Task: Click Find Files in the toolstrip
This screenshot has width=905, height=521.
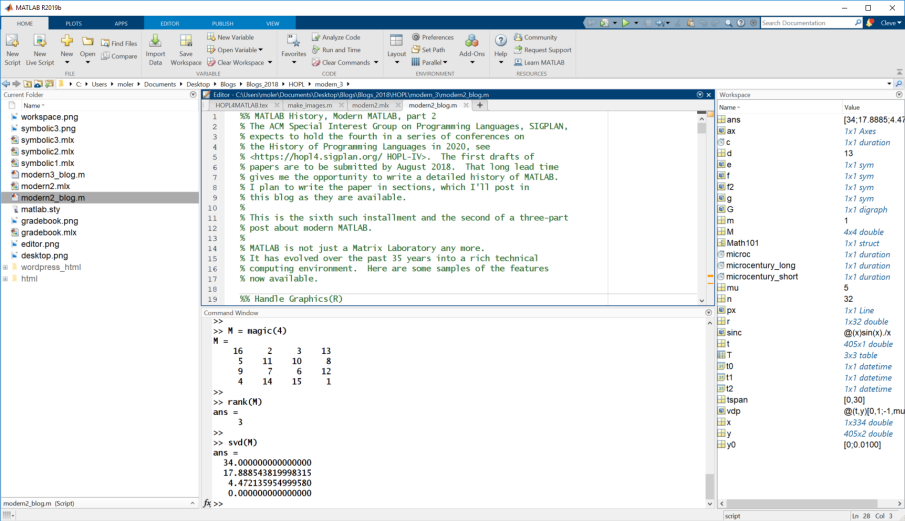Action: coord(119,43)
